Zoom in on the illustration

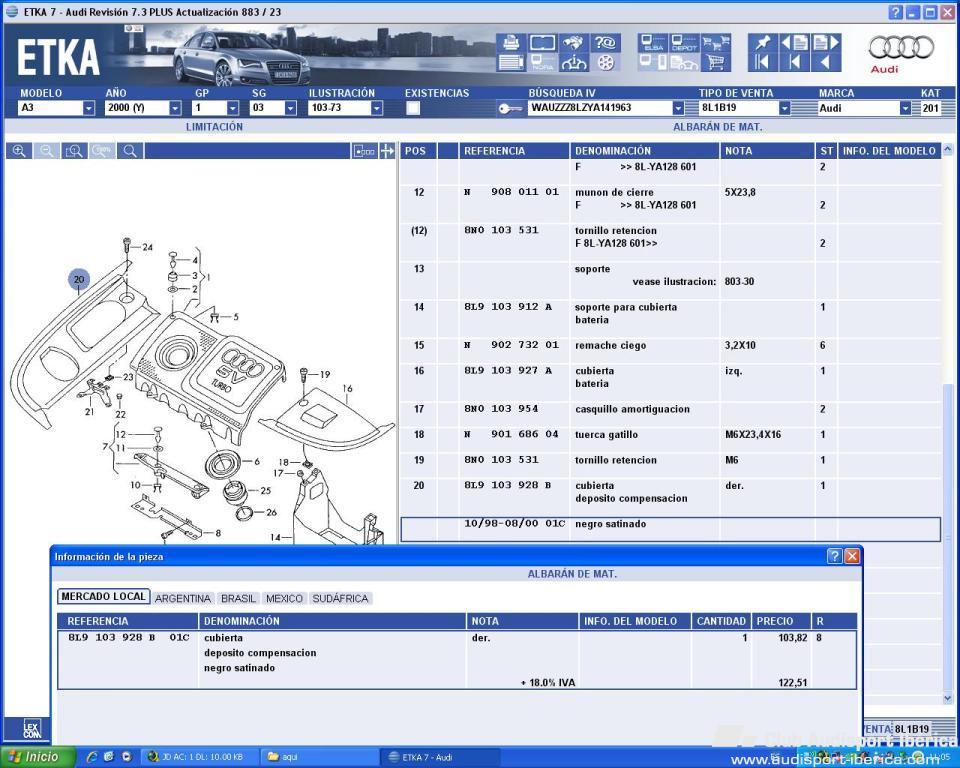19,151
